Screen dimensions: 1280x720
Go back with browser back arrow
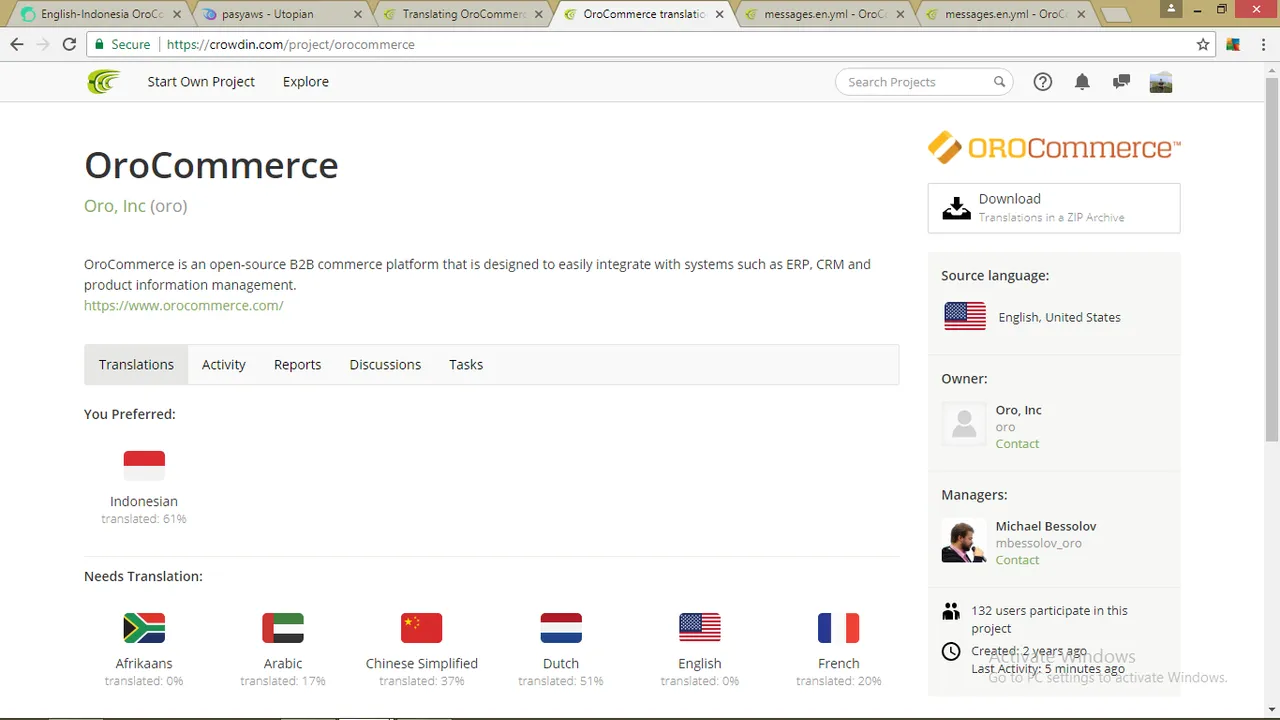pyautogui.click(x=17, y=44)
